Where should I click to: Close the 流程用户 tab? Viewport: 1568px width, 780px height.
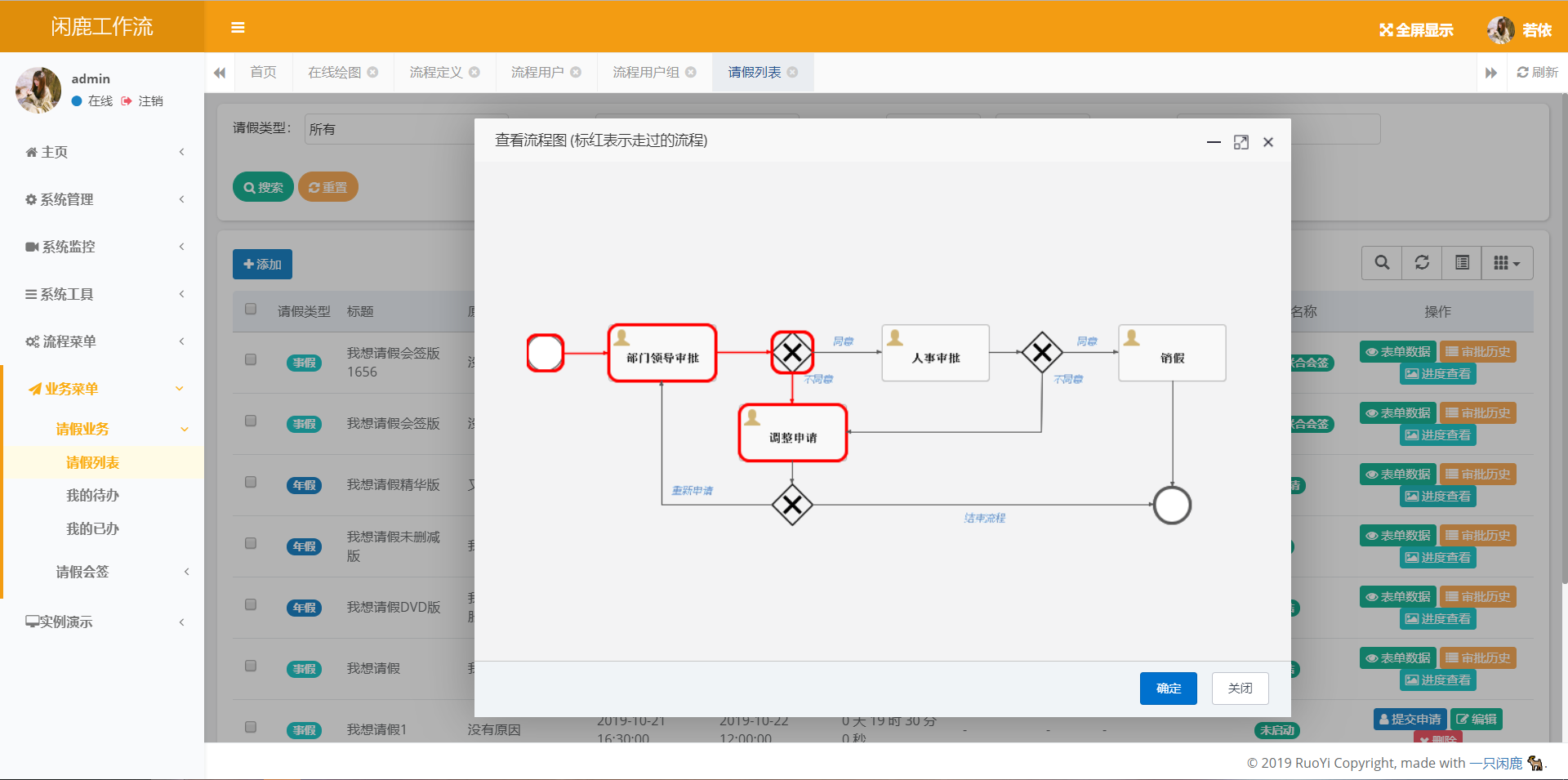tap(576, 73)
